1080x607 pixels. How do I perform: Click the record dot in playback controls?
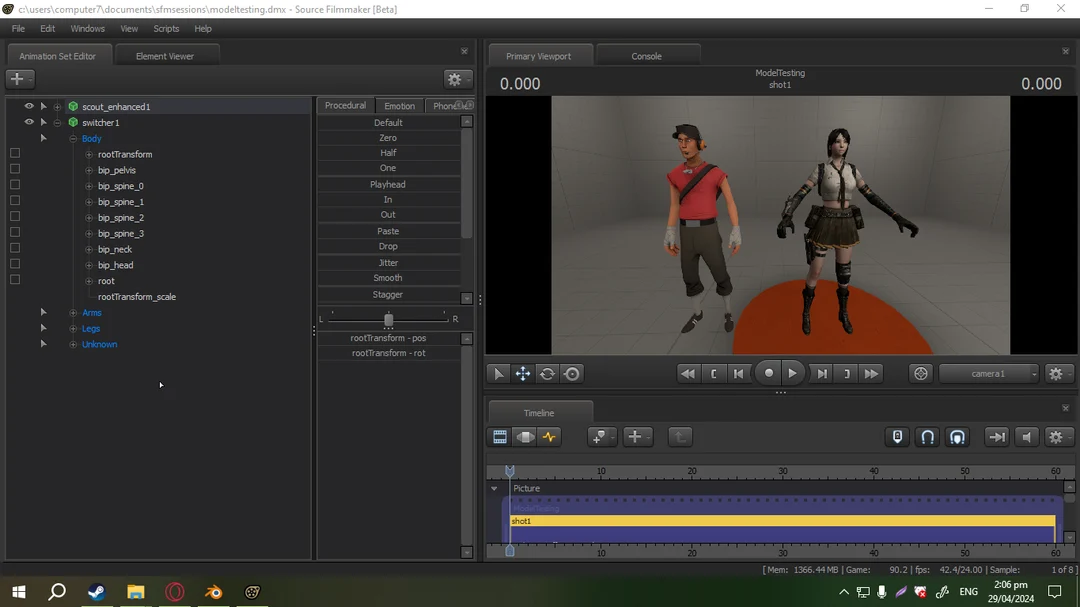(x=768, y=373)
